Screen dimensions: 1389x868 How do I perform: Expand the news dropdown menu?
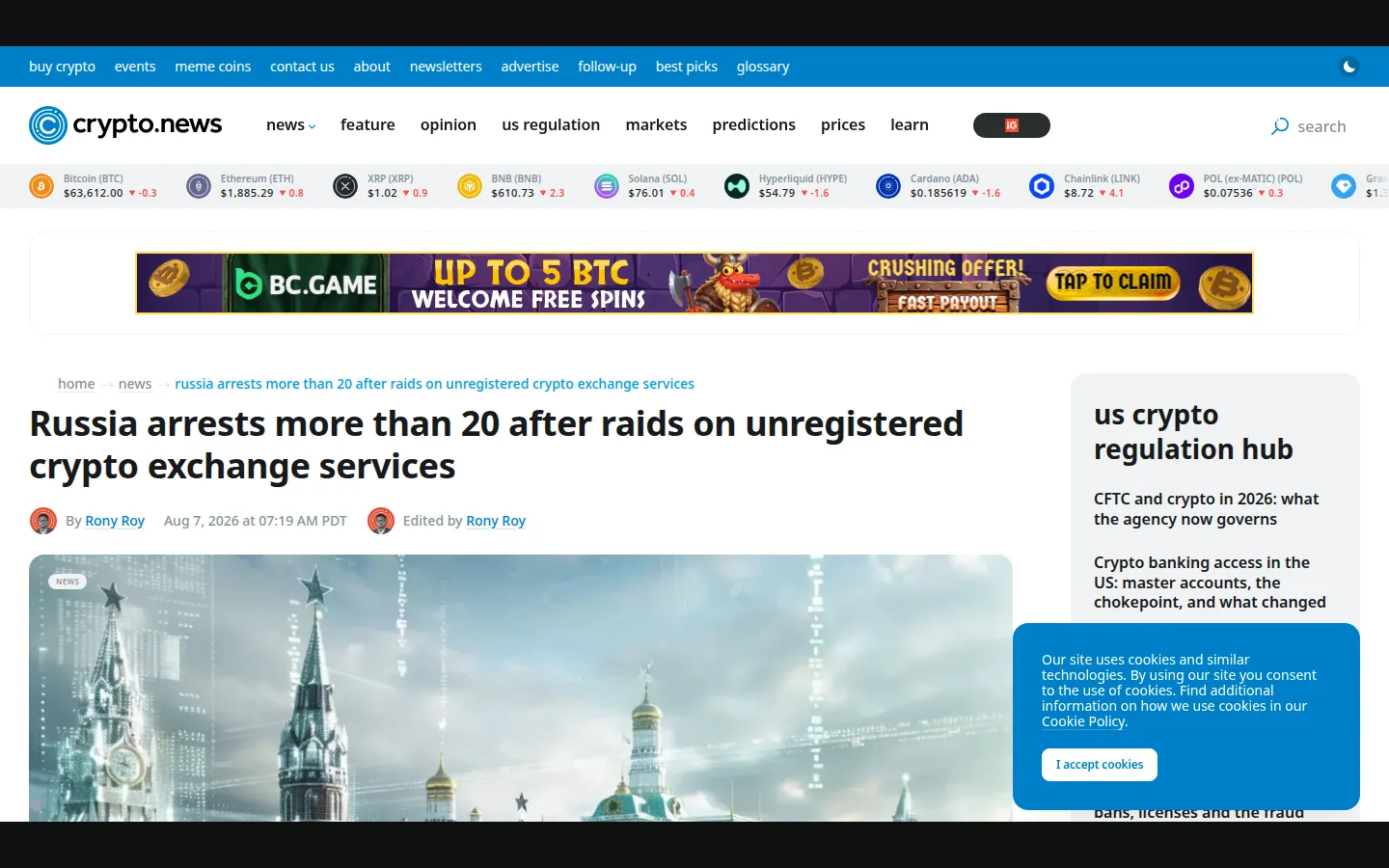291,125
